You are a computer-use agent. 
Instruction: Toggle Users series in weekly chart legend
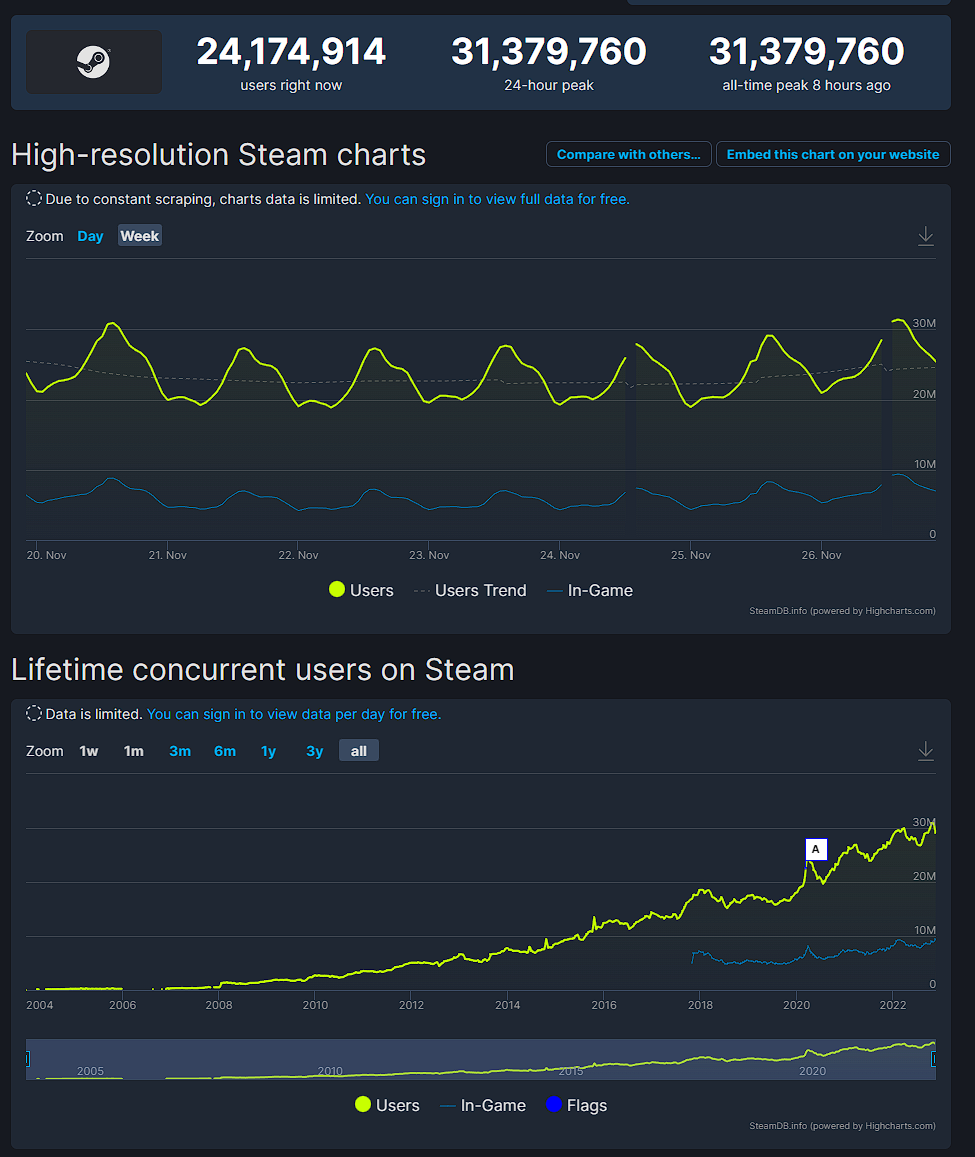[x=361, y=590]
